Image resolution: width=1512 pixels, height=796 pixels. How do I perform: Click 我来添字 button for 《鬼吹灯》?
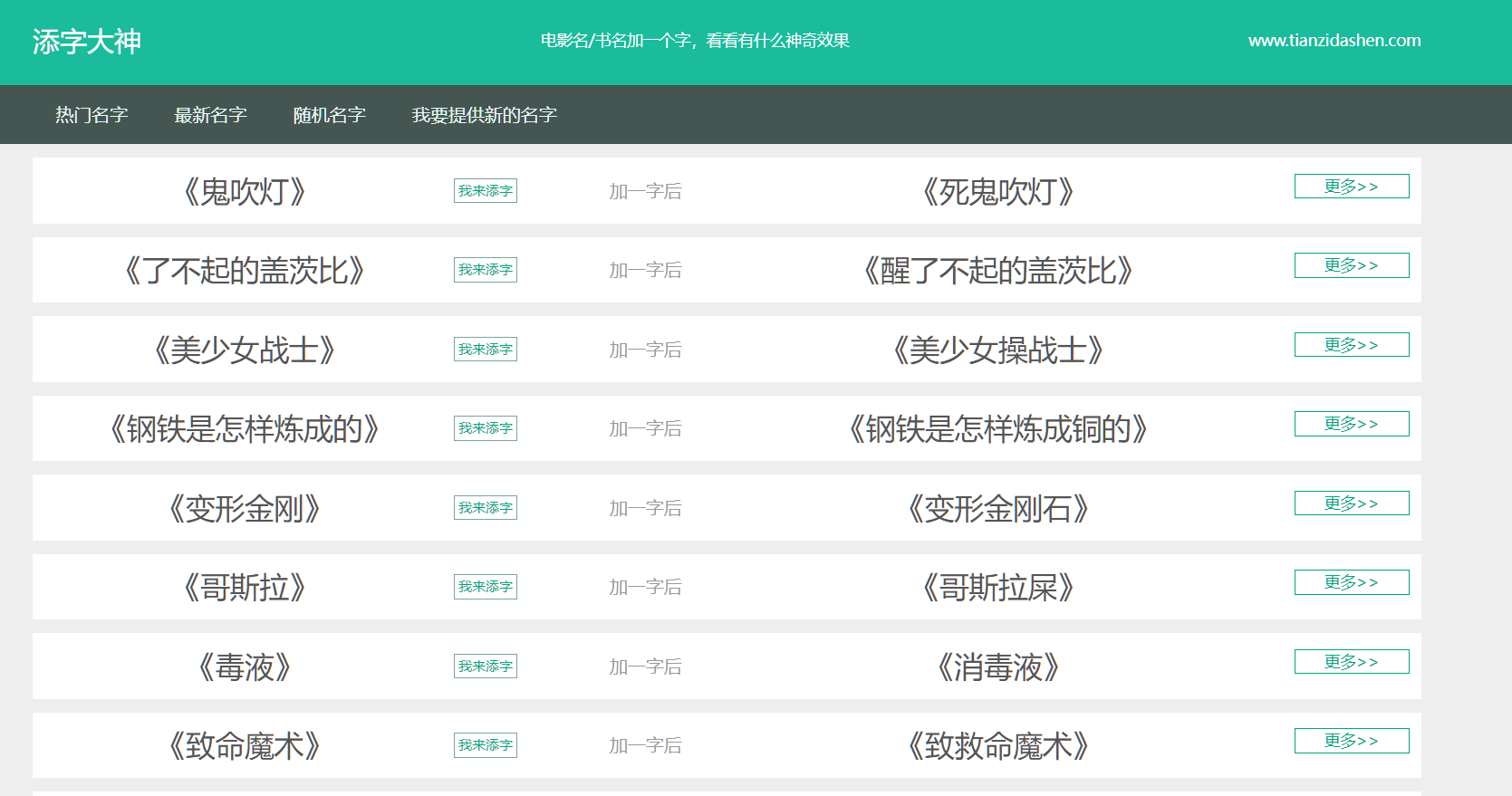coord(486,191)
